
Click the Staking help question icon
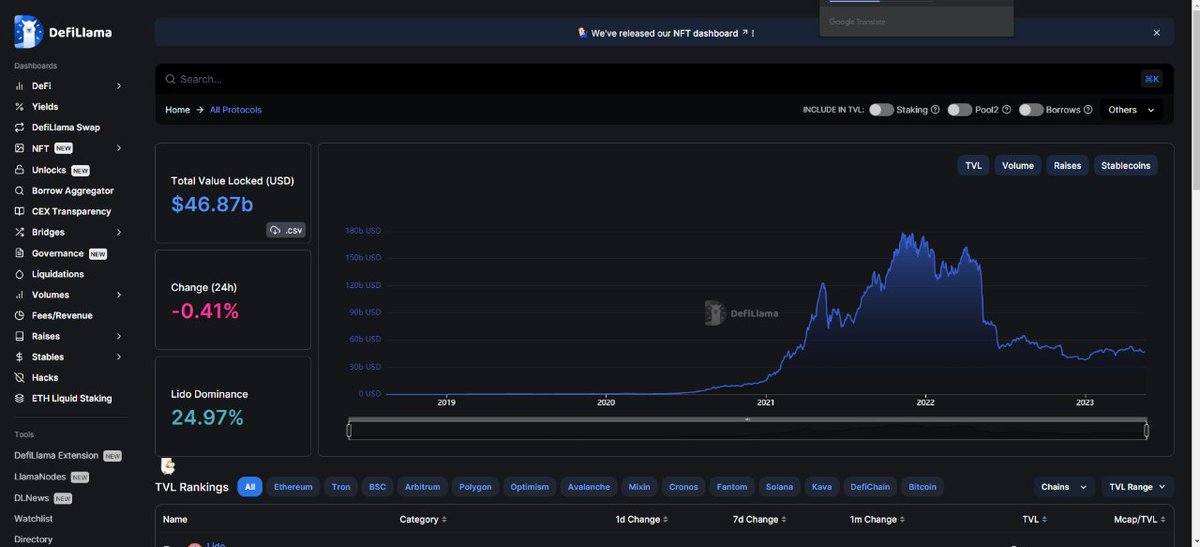click(x=935, y=110)
